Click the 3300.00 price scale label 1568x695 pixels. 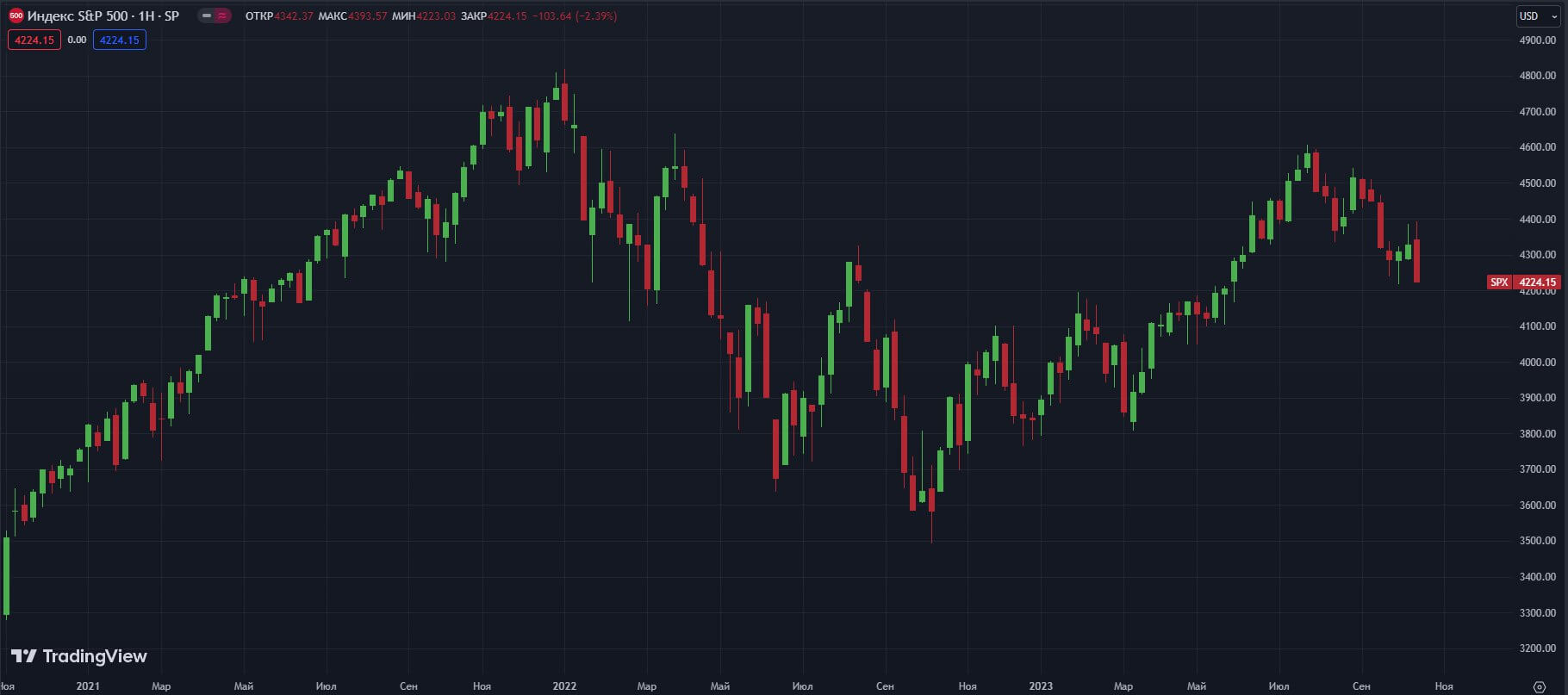coord(1538,612)
